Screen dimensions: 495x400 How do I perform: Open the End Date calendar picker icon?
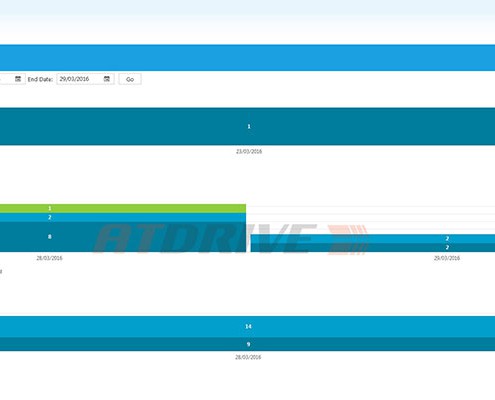(107, 79)
